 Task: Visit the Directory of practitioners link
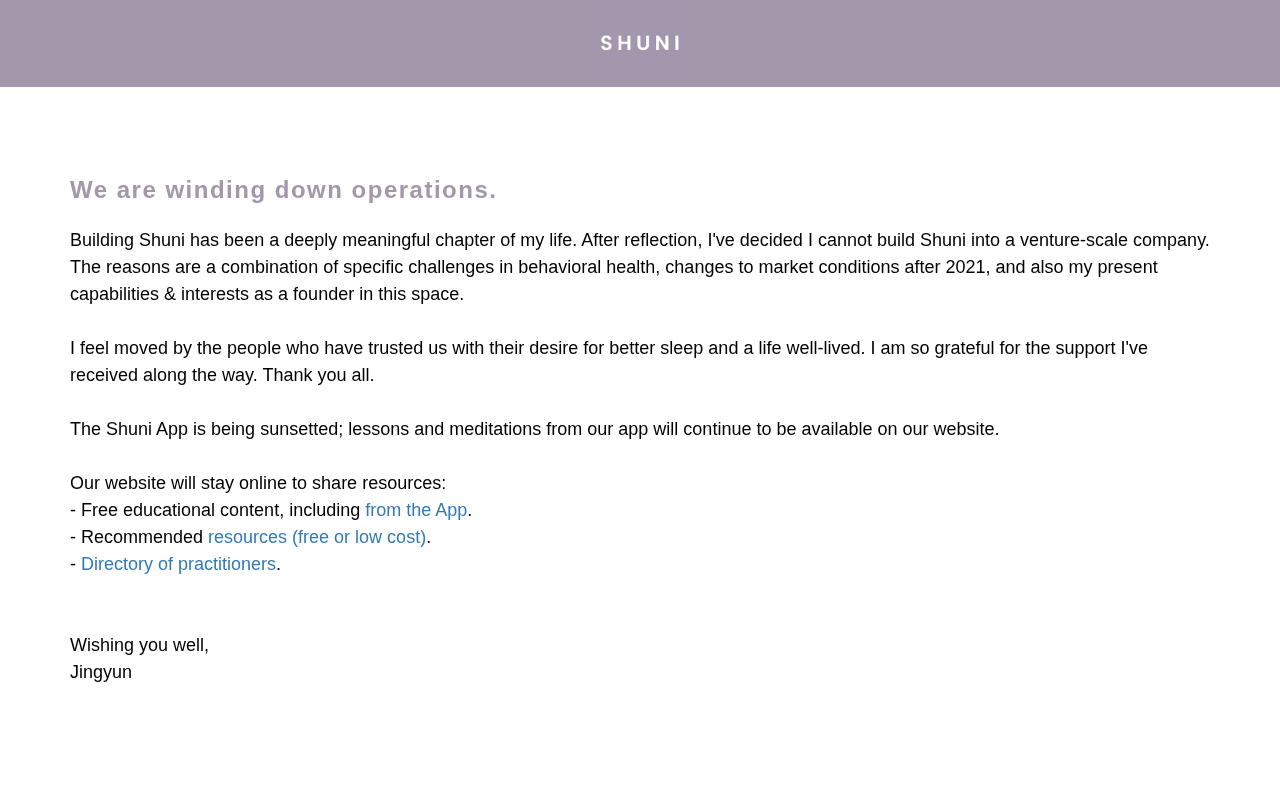[178, 564]
